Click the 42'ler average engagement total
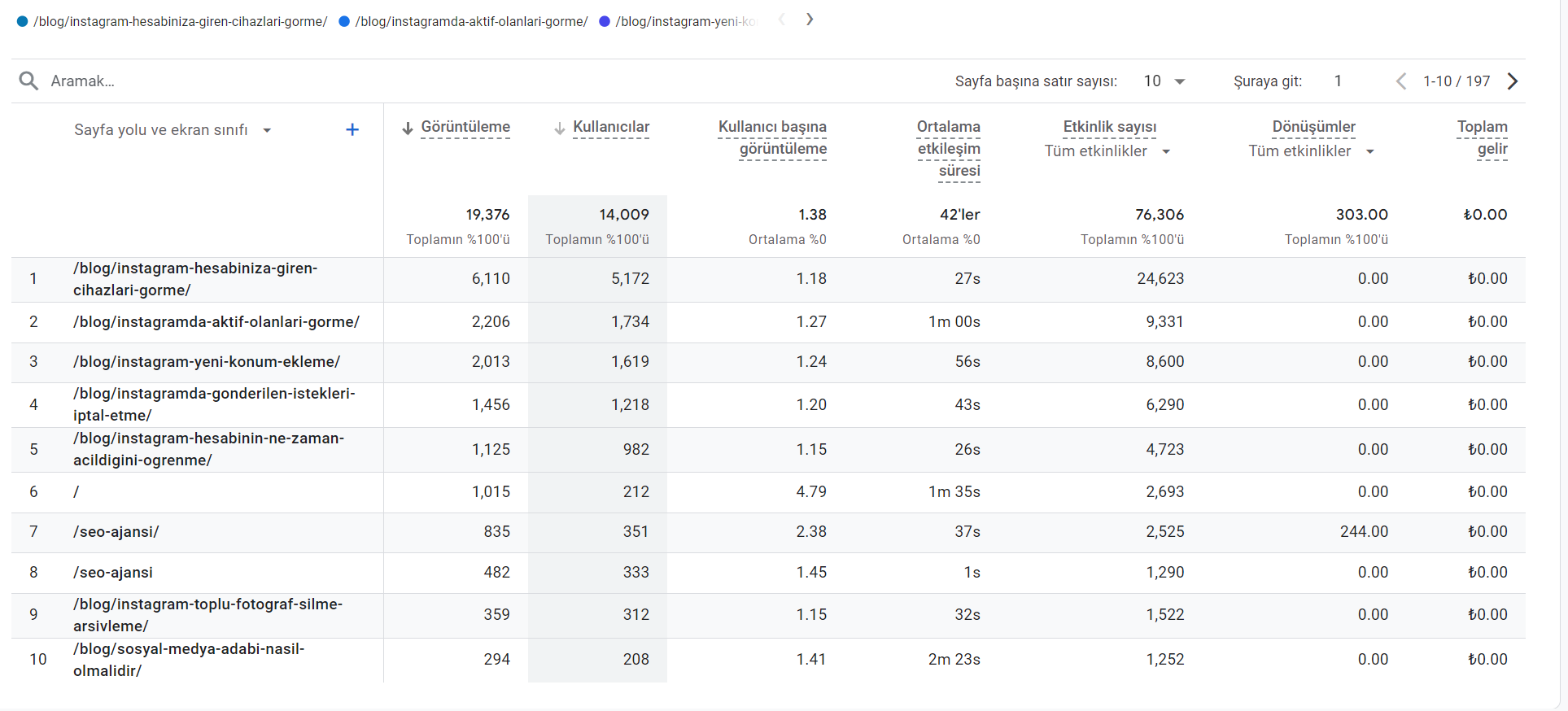 (x=959, y=215)
